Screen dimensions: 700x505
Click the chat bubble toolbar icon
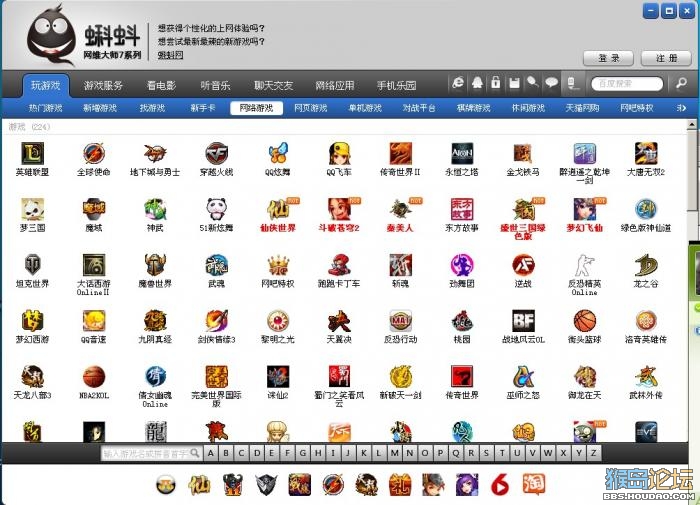click(x=552, y=83)
